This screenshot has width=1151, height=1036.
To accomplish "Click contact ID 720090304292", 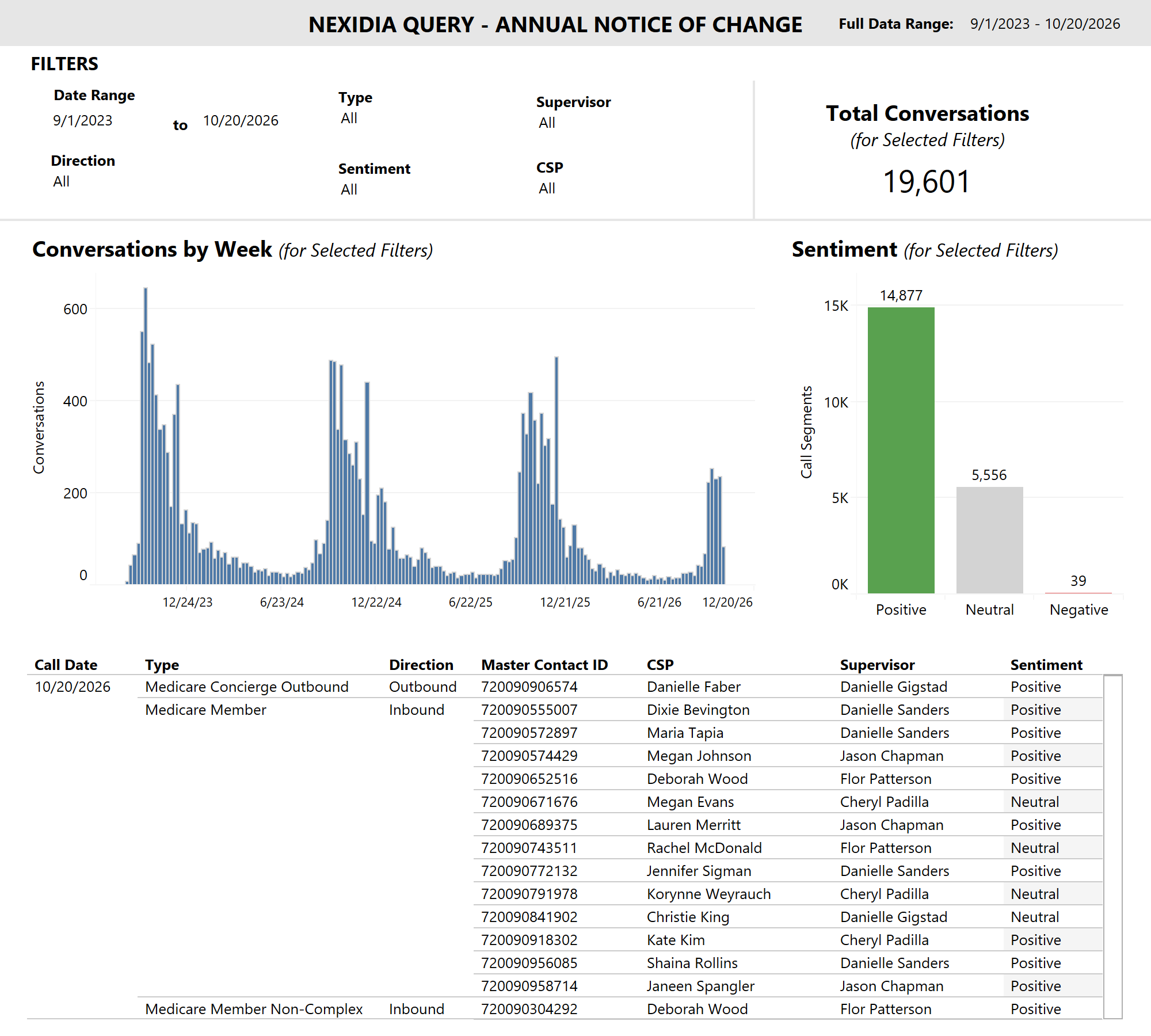I will click(529, 1009).
